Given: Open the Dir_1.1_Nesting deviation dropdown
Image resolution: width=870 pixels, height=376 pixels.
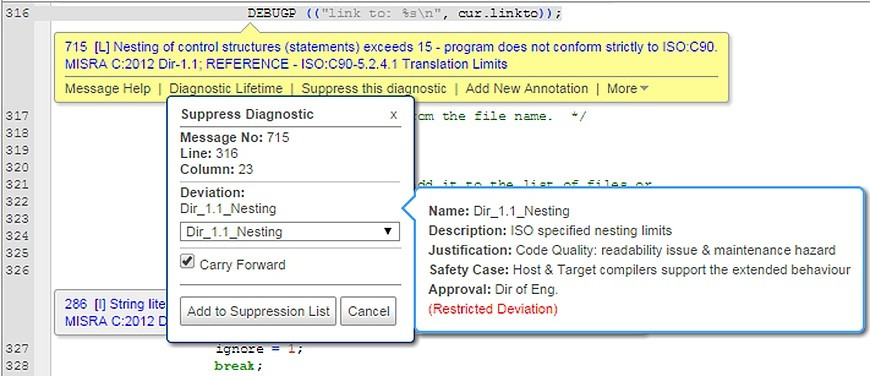Looking at the screenshot, I should coord(290,232).
